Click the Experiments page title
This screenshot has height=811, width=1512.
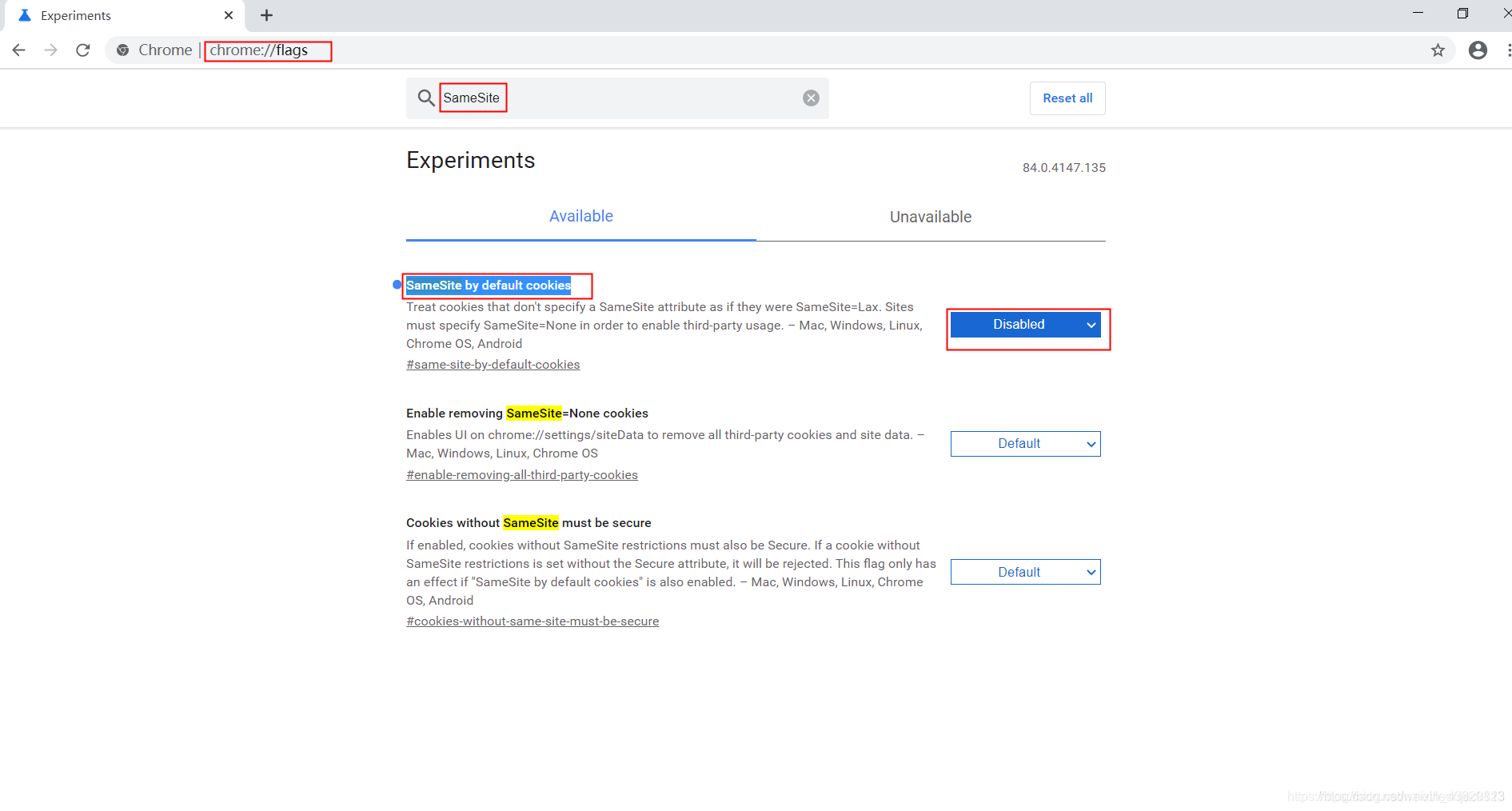[470, 161]
